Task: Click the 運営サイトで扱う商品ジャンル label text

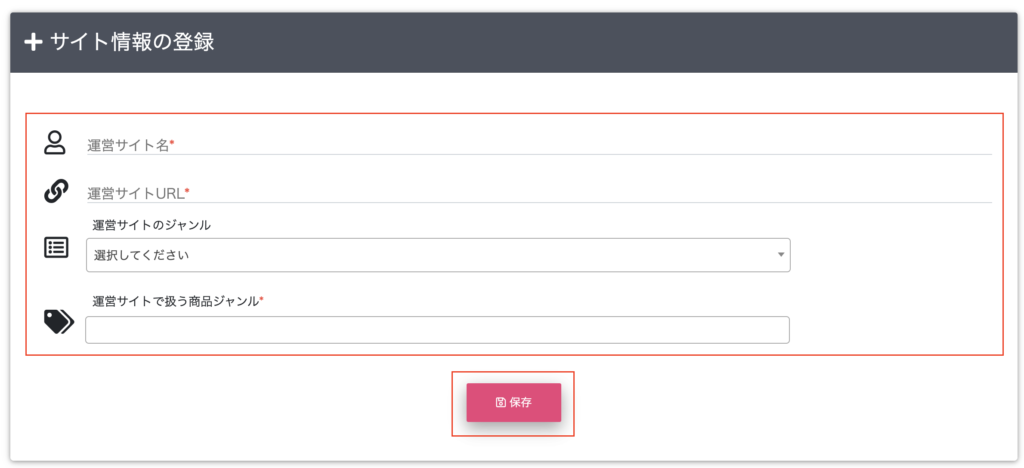Action: click(176, 301)
